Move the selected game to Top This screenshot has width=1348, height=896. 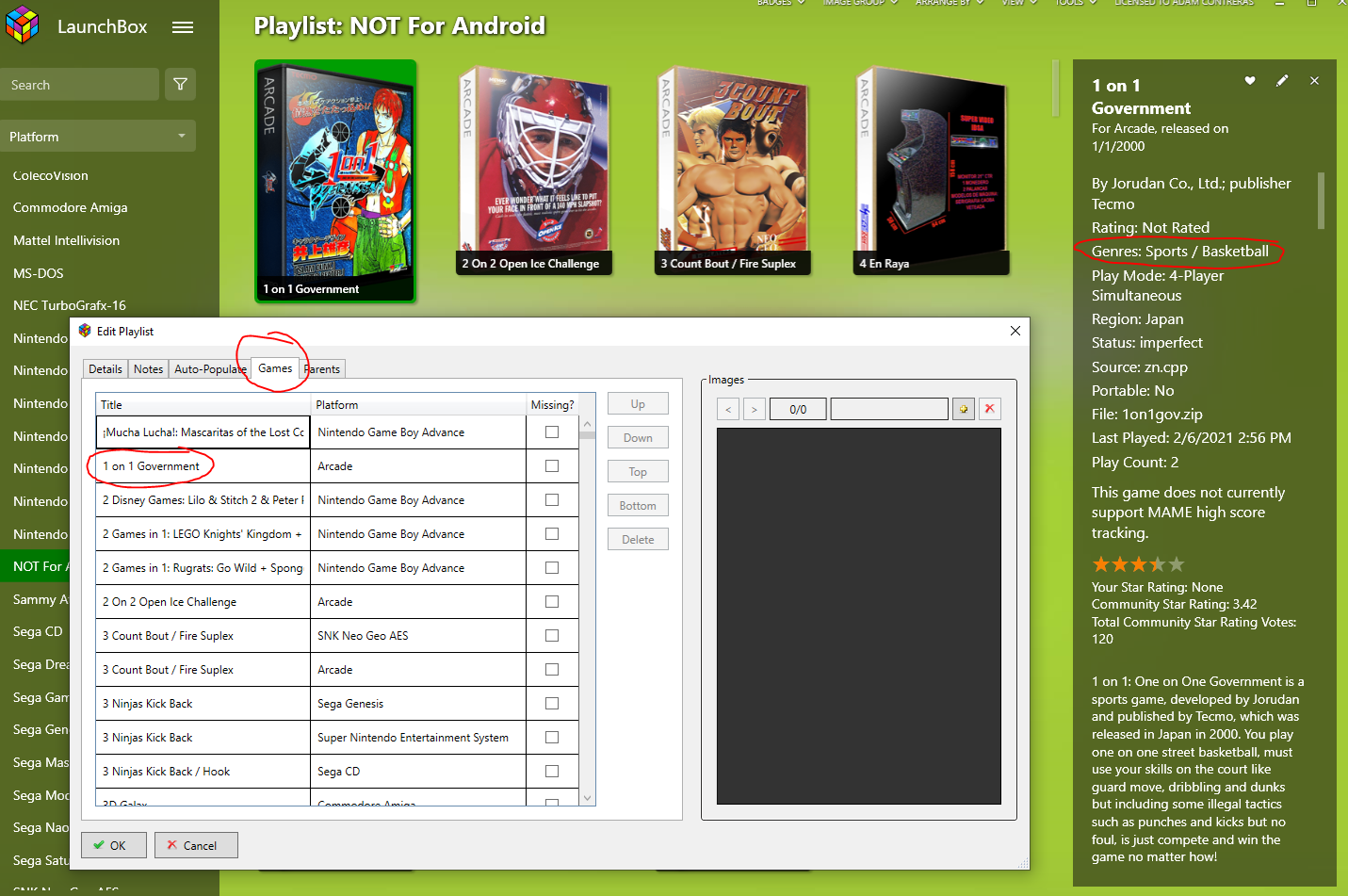pyautogui.click(x=638, y=472)
